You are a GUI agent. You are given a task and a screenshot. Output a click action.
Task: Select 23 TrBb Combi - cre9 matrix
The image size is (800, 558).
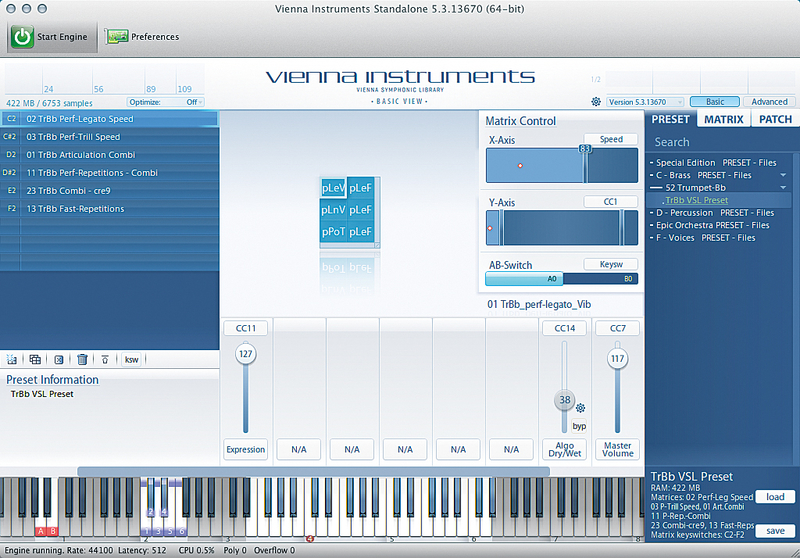click(x=109, y=191)
